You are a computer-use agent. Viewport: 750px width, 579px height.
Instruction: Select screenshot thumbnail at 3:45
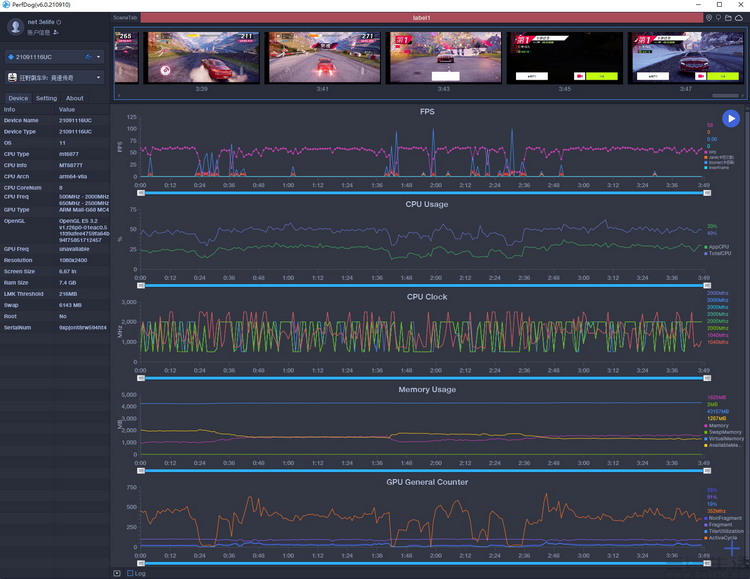point(565,58)
